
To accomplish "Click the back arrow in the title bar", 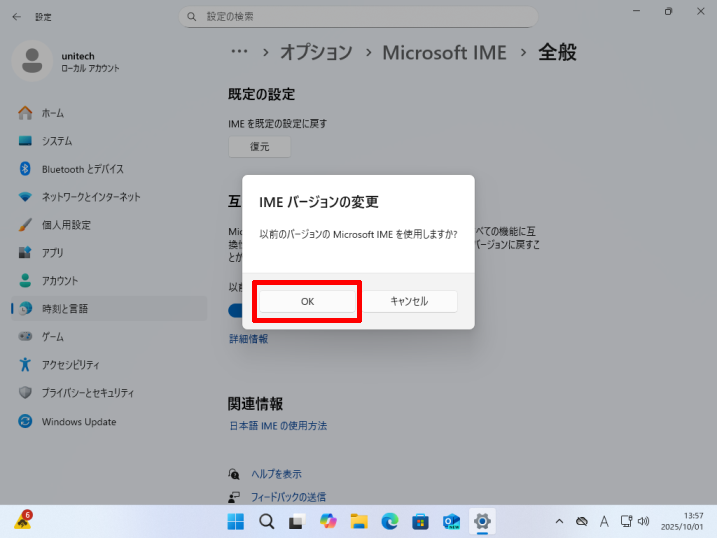I will click(x=16, y=17).
